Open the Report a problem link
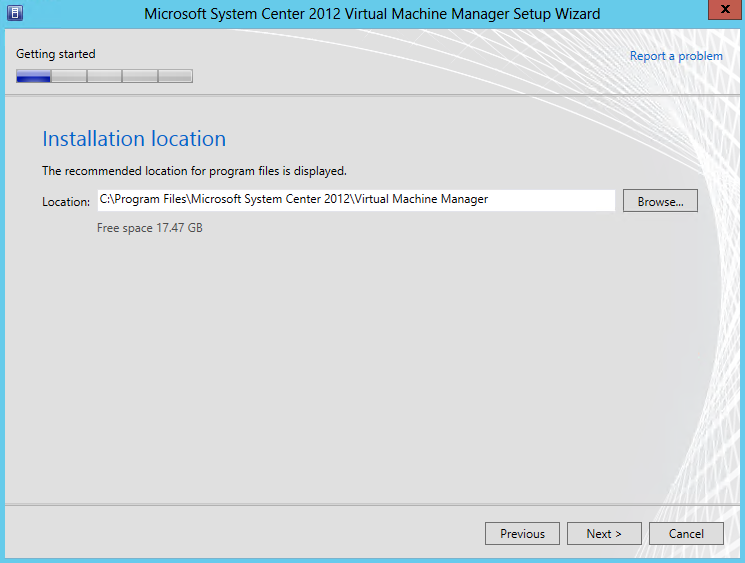Viewport: 745px width, 563px height. click(676, 56)
